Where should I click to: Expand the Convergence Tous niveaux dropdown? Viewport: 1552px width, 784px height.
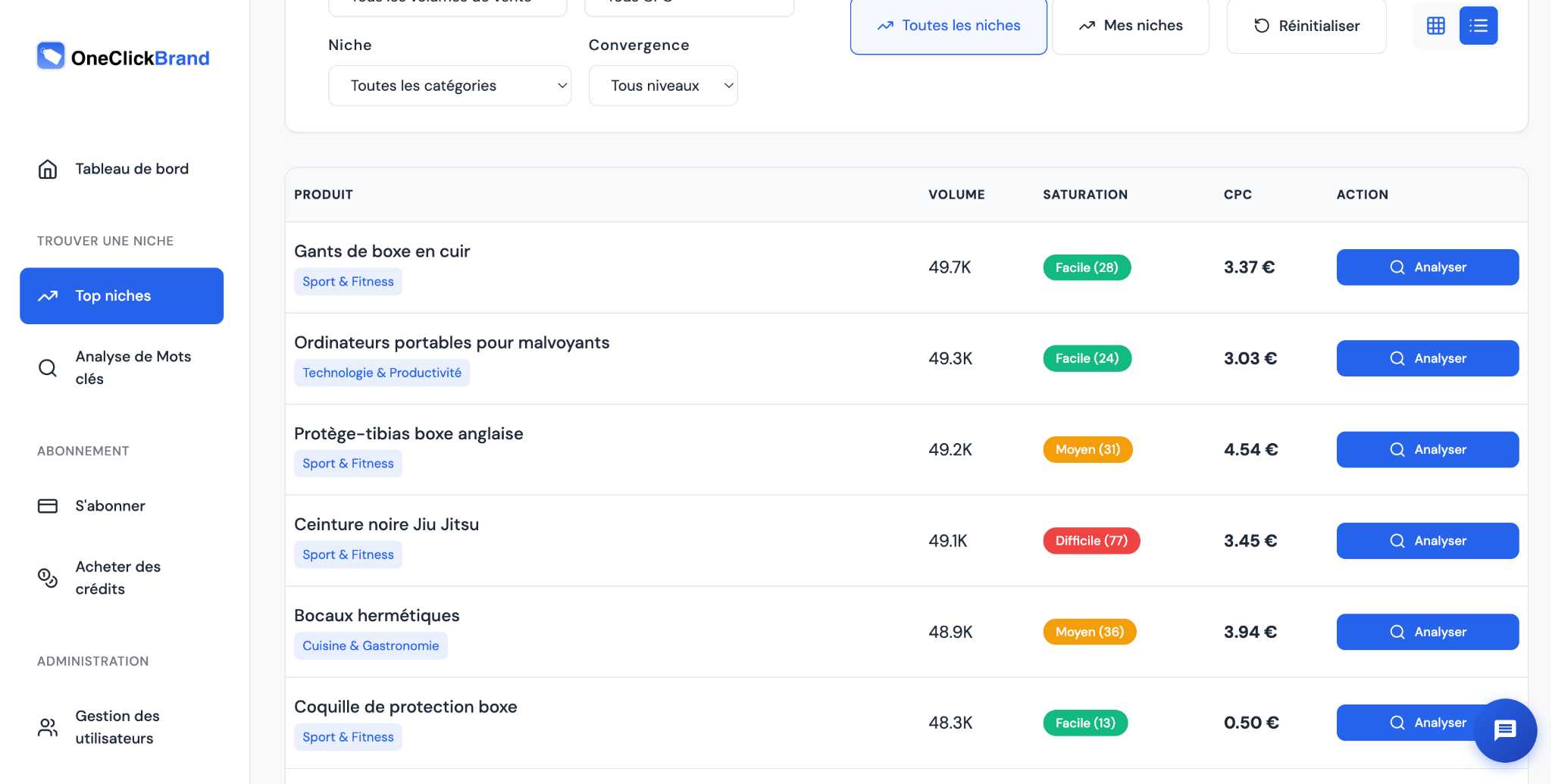coord(663,86)
